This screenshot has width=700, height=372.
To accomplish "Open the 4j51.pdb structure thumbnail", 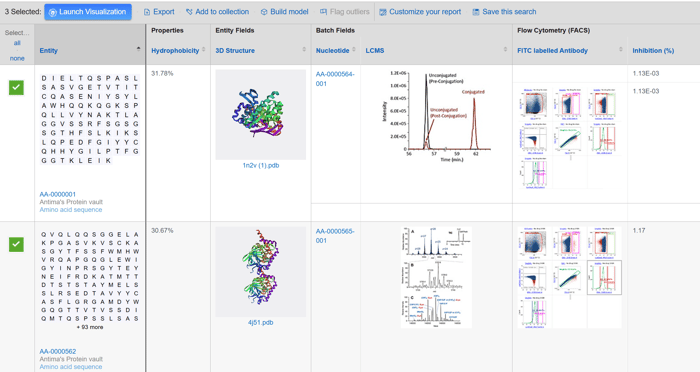I will tap(261, 272).
